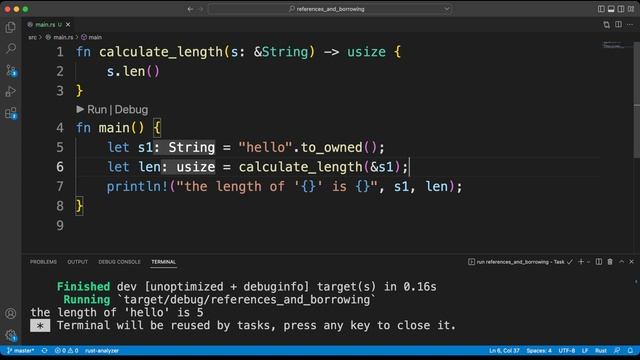Viewport: 640px width, 360px height.
Task: Click rust-analyzer status bar item
Action: point(102,351)
